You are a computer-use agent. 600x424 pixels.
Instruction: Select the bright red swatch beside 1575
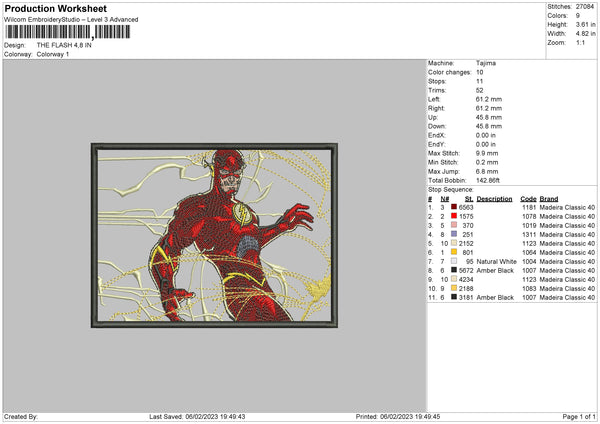(x=454, y=216)
